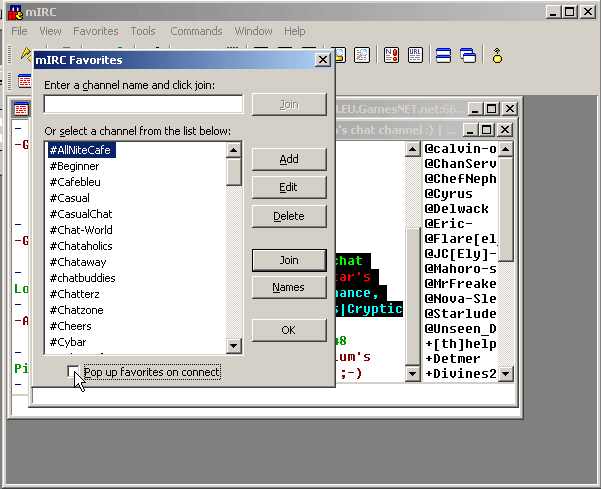
Task: Click the channel window message edit box
Action: coord(274,395)
